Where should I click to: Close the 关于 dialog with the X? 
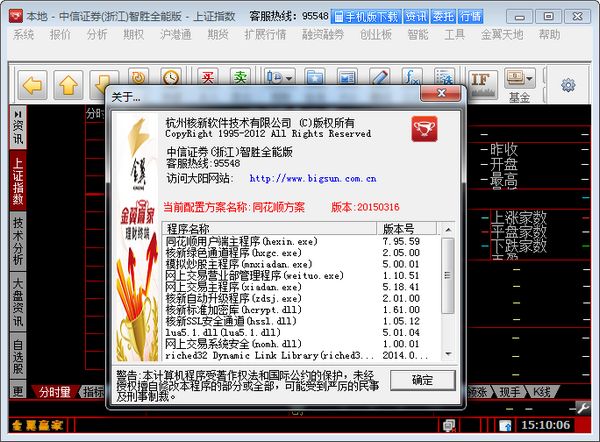click(440, 93)
